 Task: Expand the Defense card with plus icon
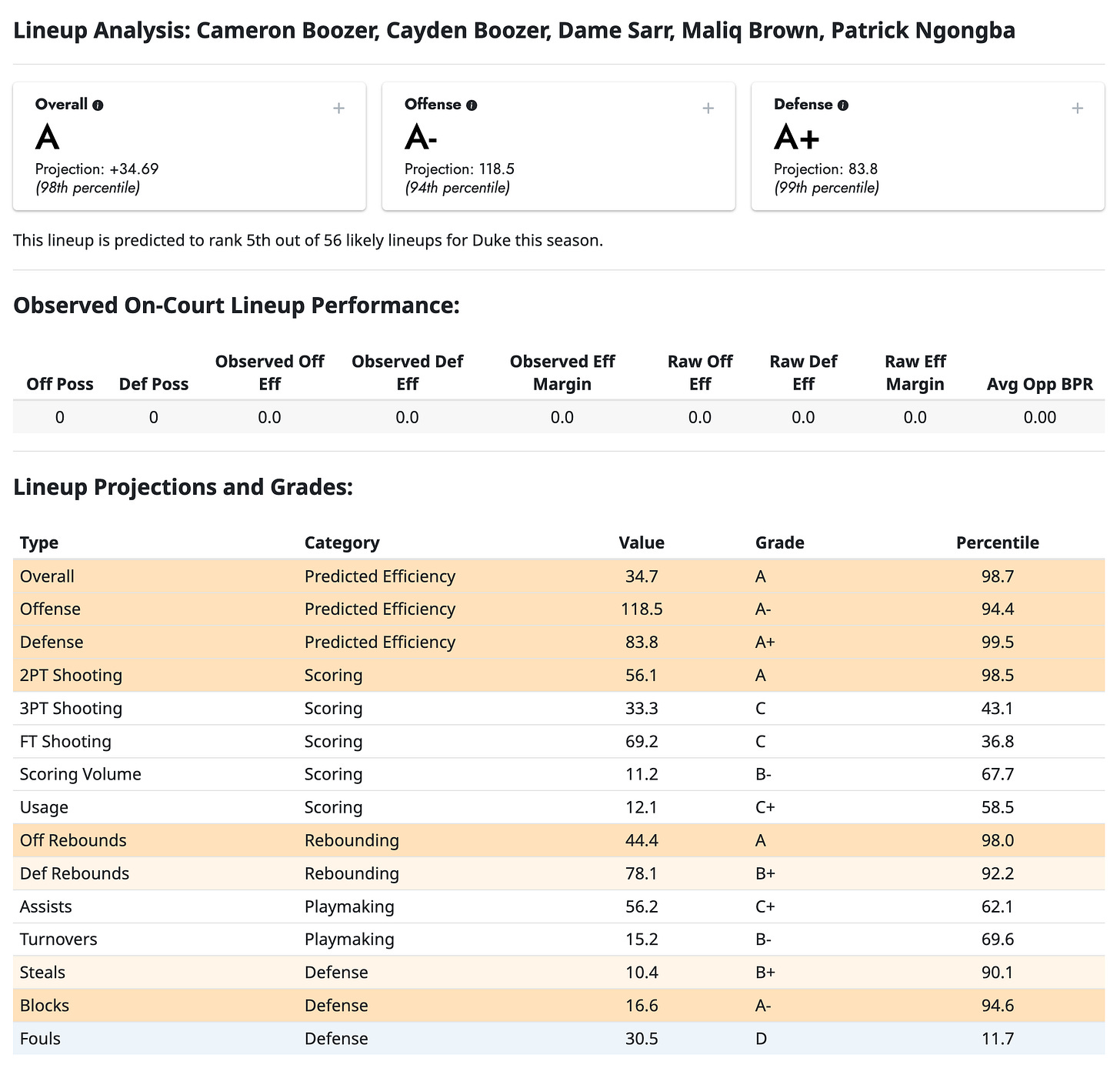(1078, 108)
